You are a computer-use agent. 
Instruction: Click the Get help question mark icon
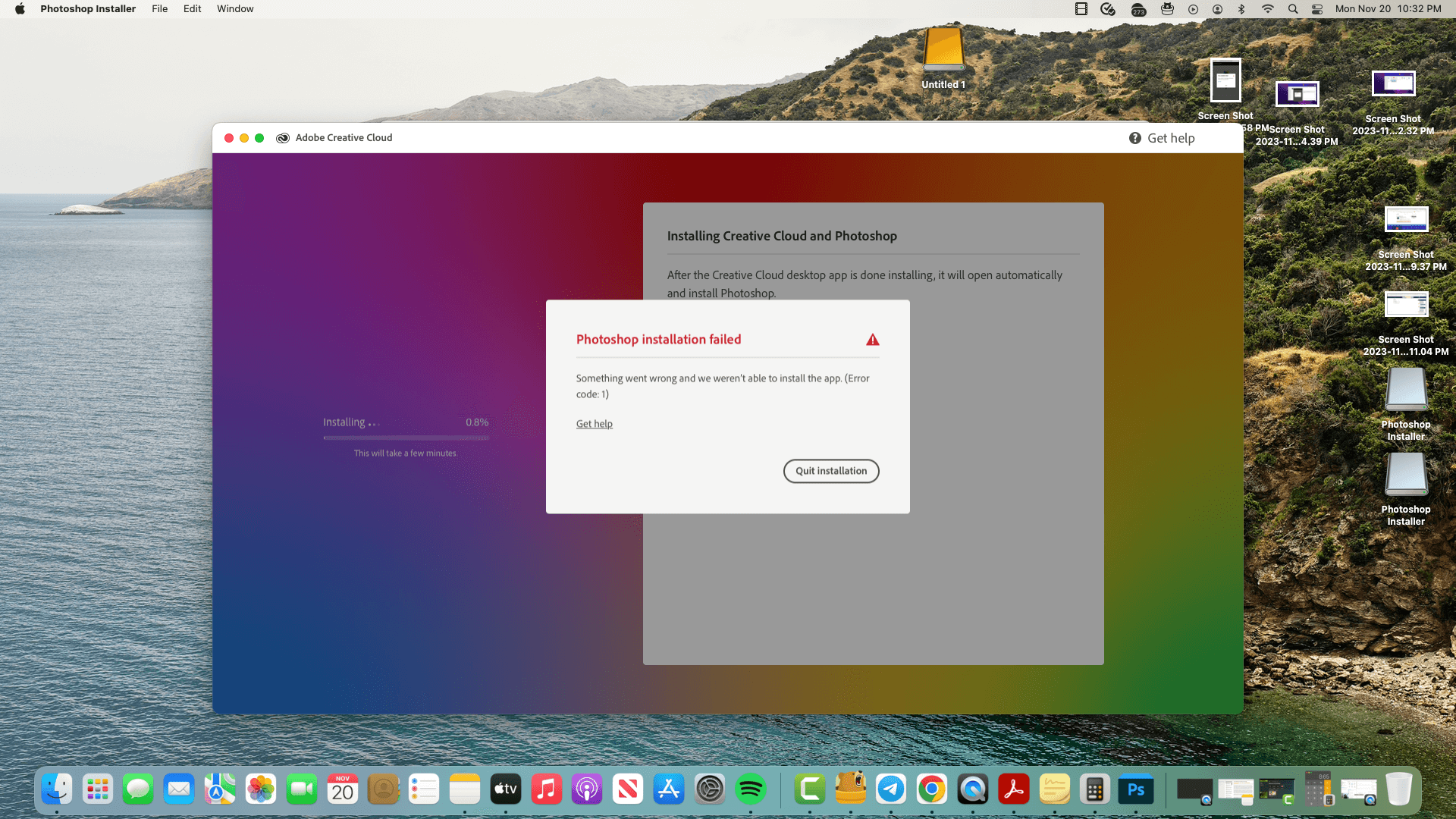pos(1135,138)
